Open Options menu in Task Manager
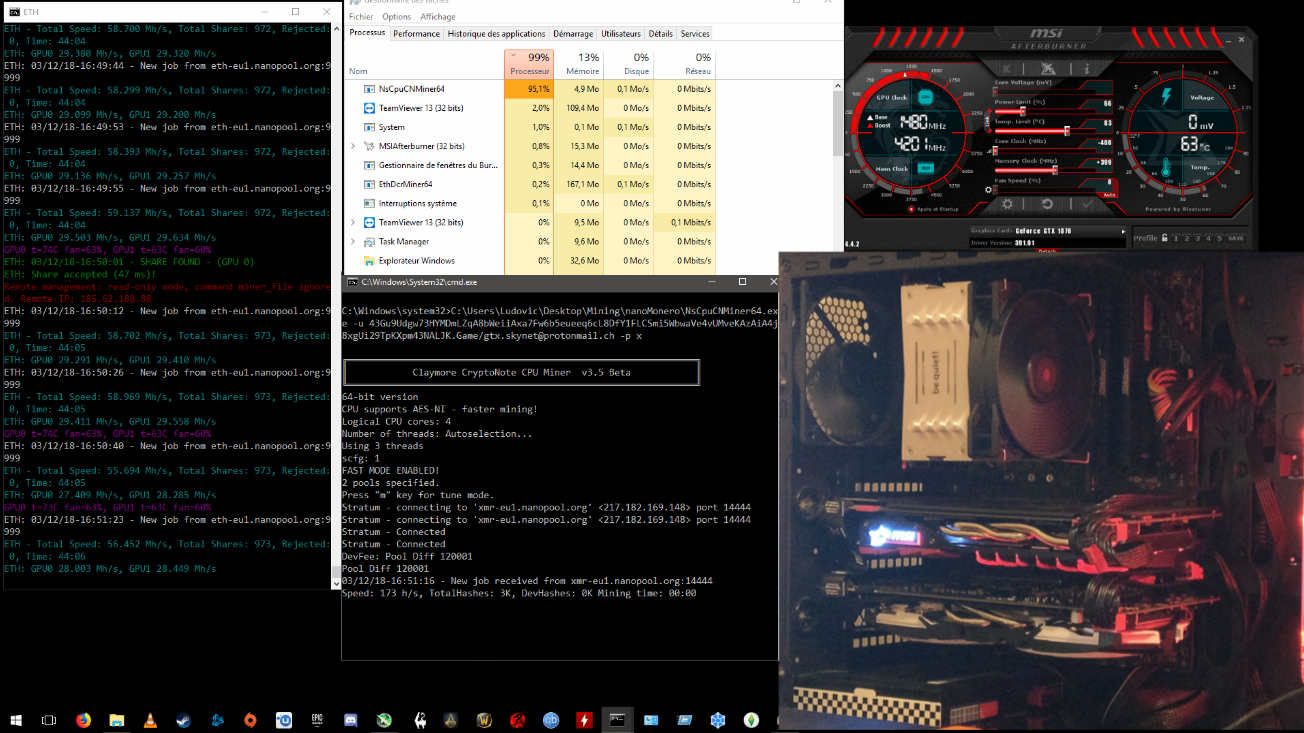1304x733 pixels. tap(396, 17)
